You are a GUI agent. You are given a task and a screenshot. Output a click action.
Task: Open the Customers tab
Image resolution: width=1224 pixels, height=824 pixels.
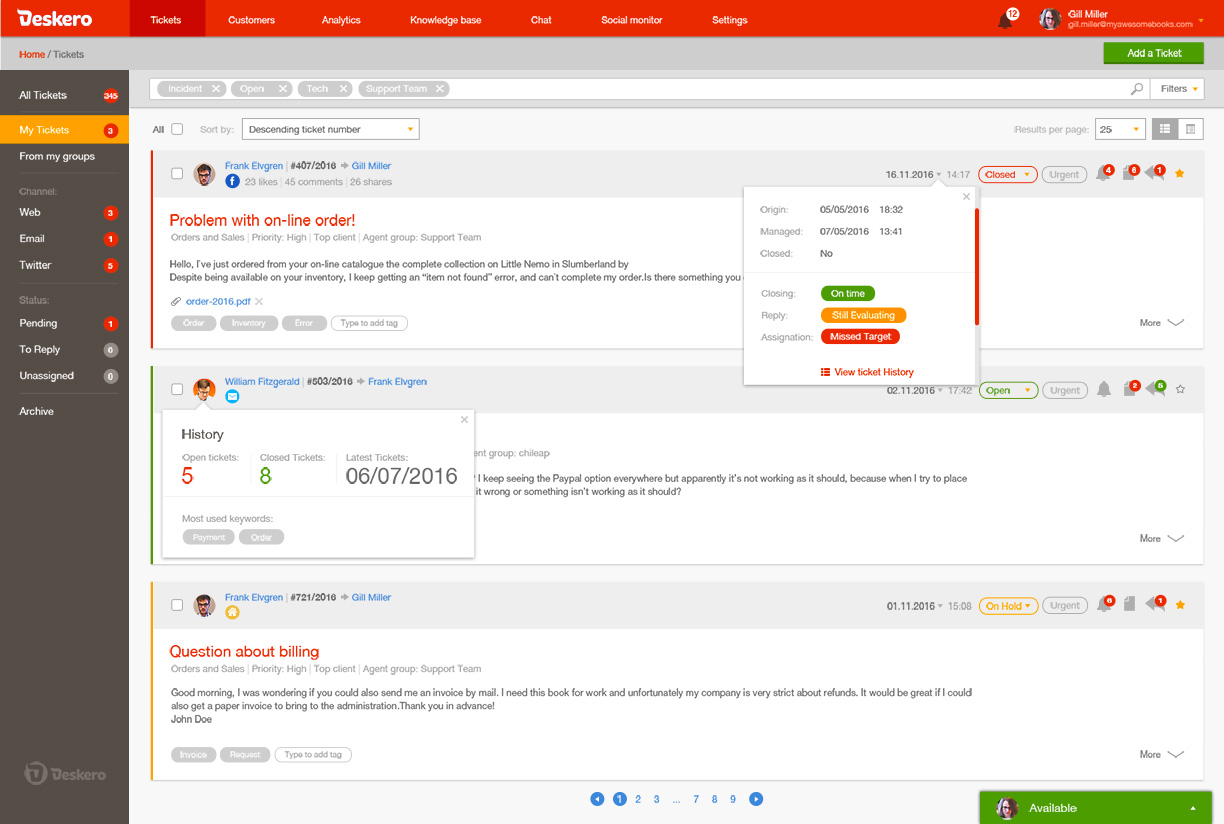(251, 20)
